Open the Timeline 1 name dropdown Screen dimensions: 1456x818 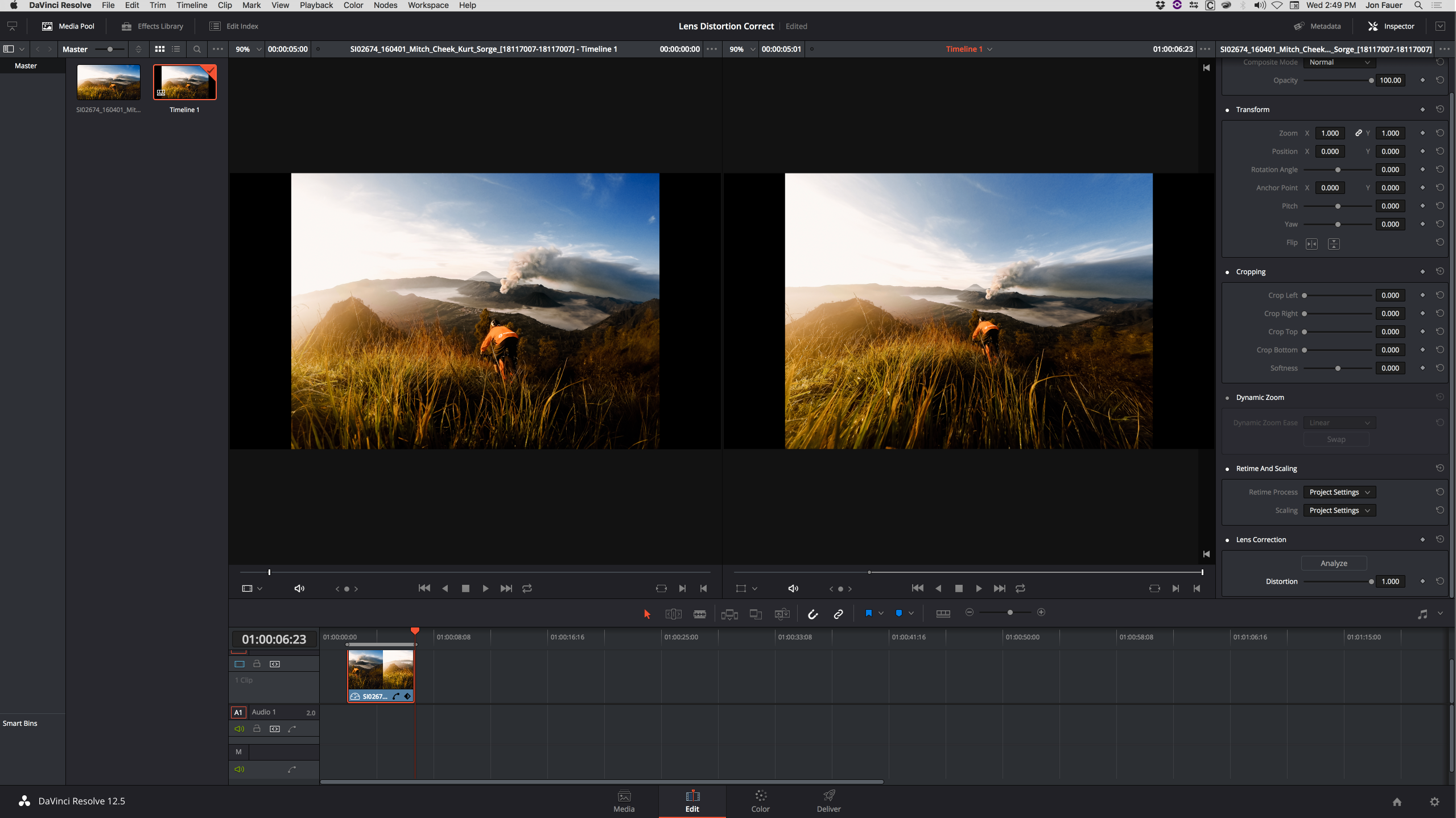coord(970,49)
